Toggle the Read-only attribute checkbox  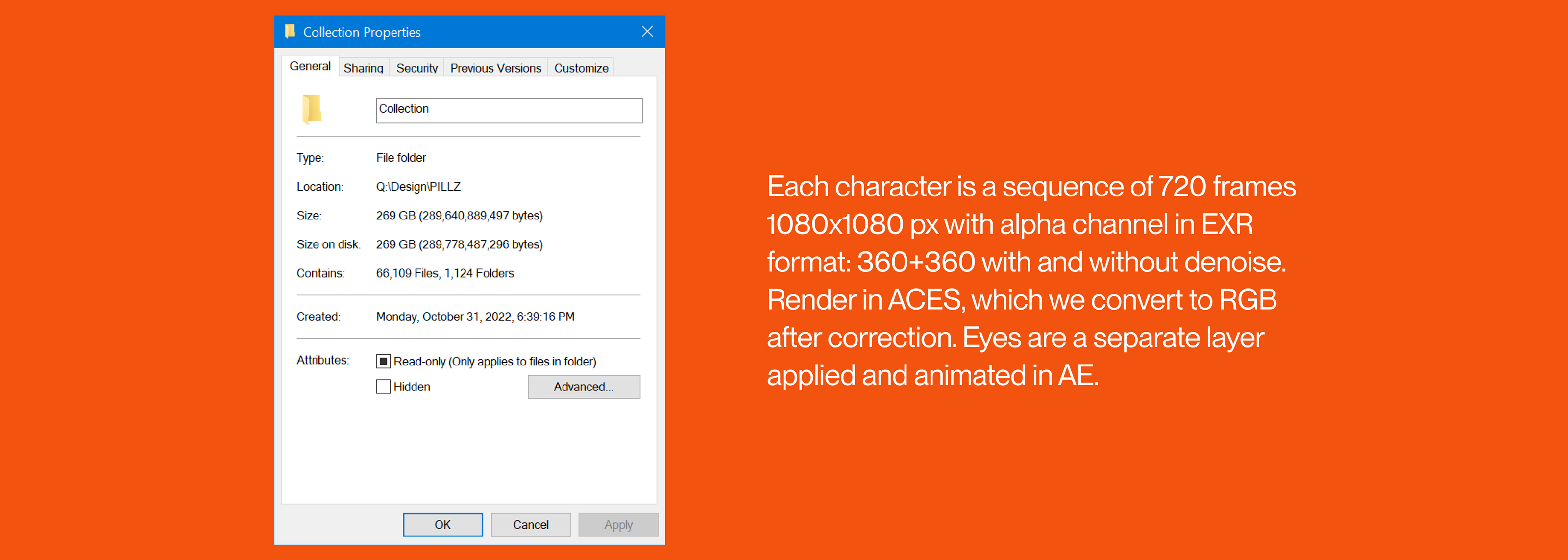click(x=383, y=362)
